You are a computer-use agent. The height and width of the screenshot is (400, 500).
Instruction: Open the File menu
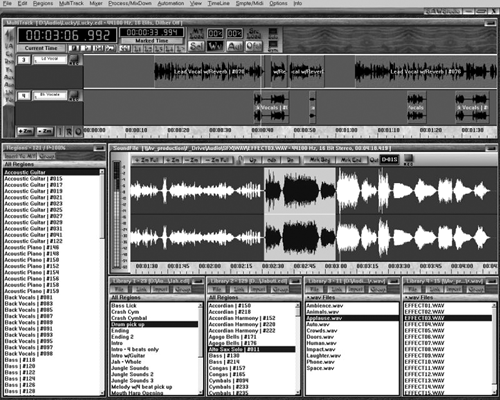pyautogui.click(x=7, y=3)
